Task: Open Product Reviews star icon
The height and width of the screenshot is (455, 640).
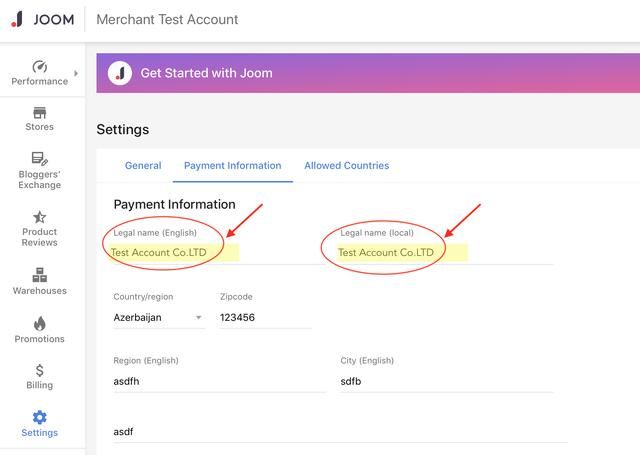Action: [x=40, y=217]
